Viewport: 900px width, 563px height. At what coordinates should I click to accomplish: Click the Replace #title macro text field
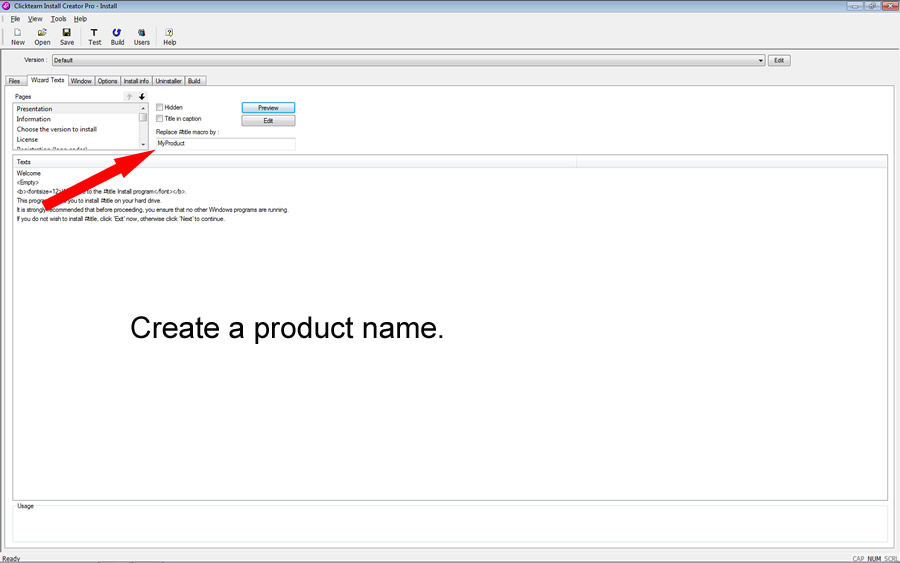(x=225, y=144)
